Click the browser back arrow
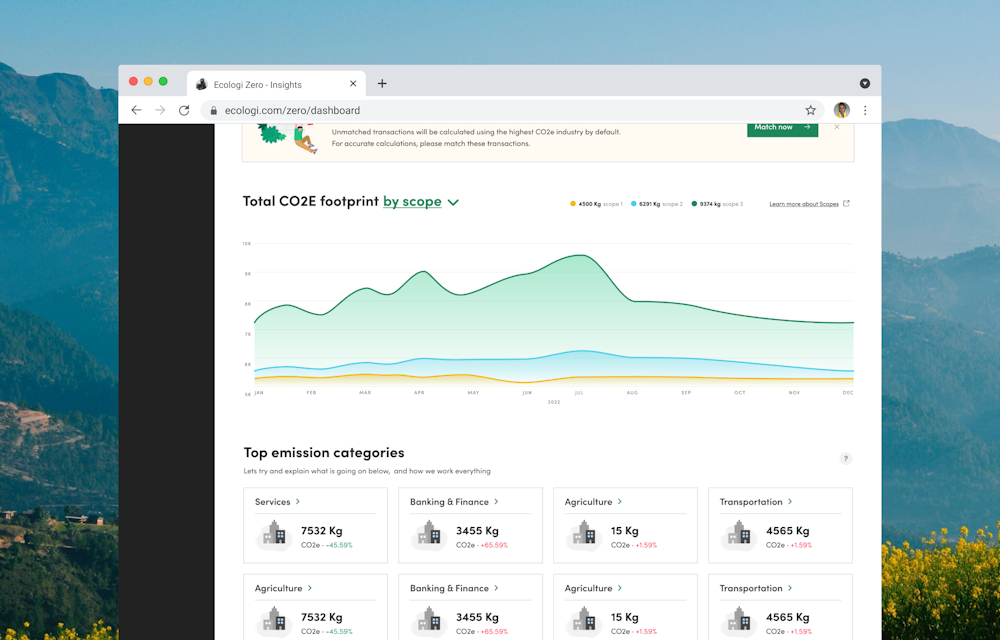 (x=137, y=110)
